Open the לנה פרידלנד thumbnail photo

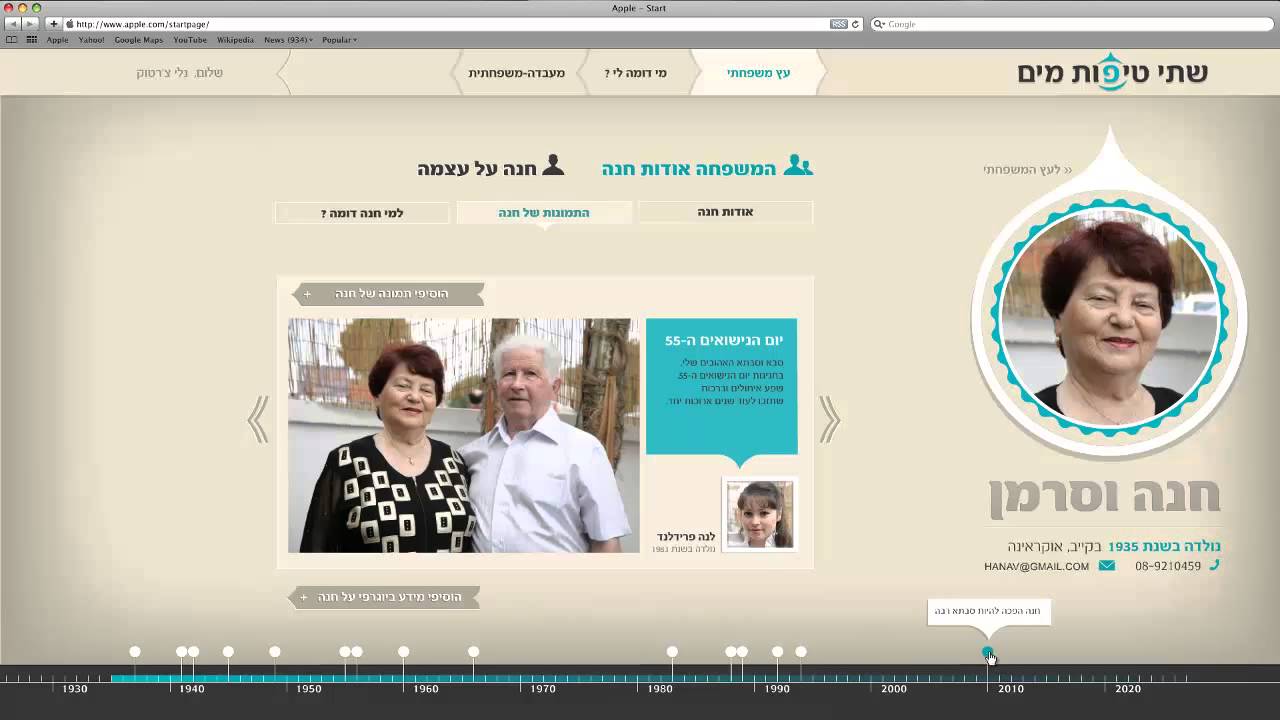point(760,514)
